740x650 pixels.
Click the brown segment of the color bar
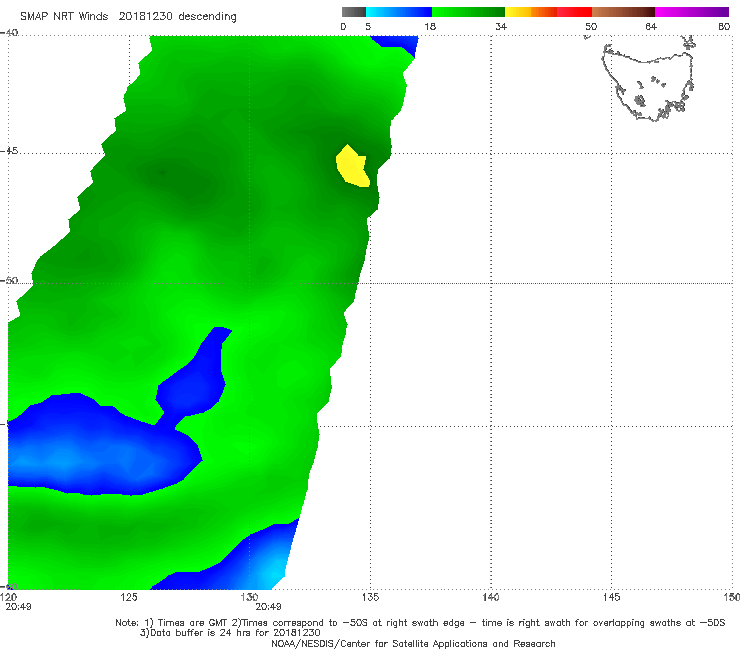coord(623,12)
